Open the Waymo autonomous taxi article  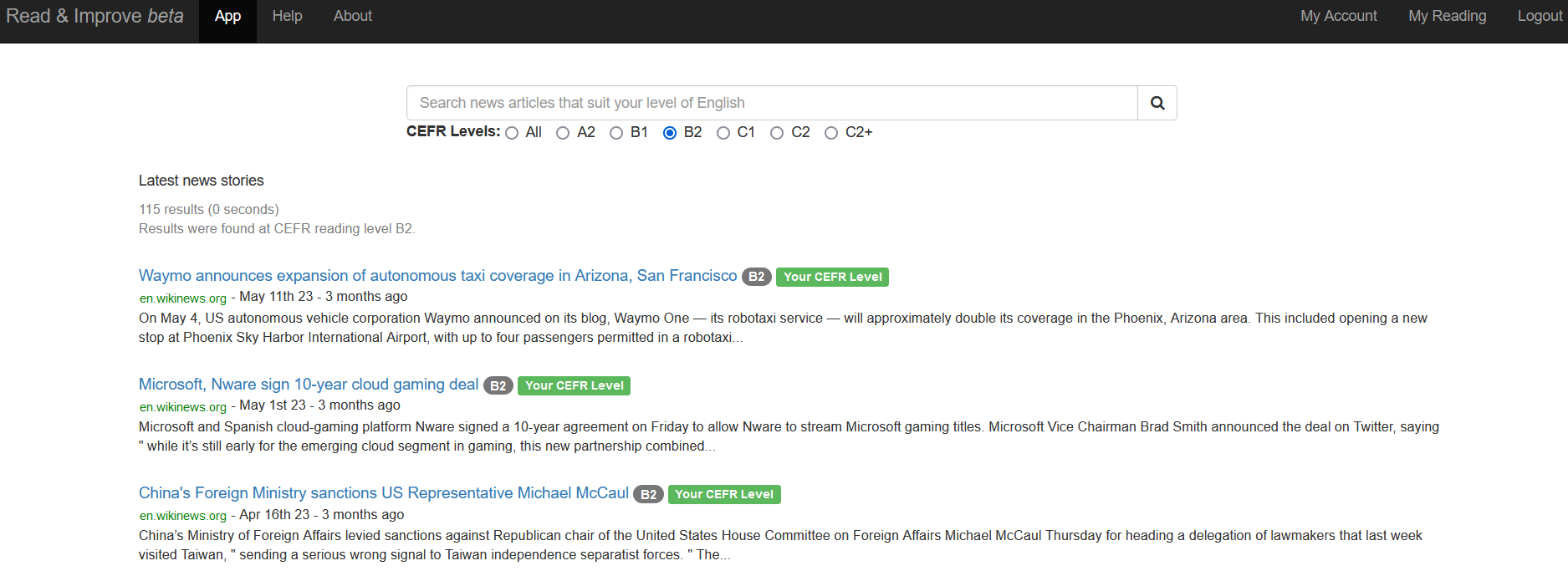(437, 276)
